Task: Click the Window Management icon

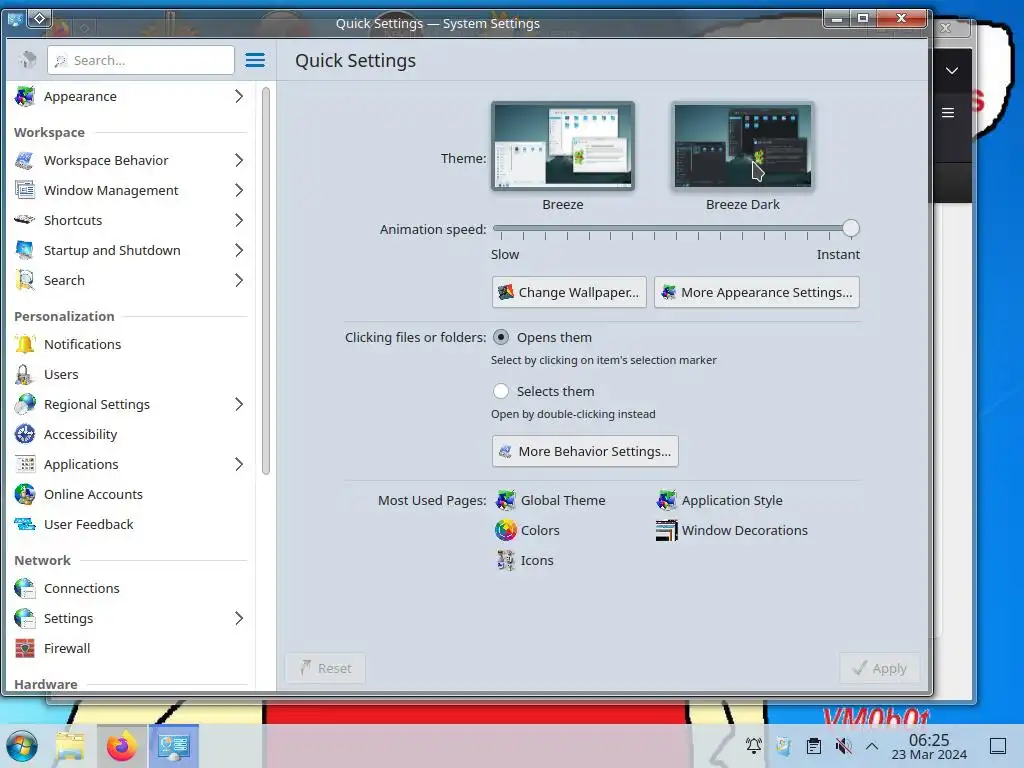Action: click(25, 190)
